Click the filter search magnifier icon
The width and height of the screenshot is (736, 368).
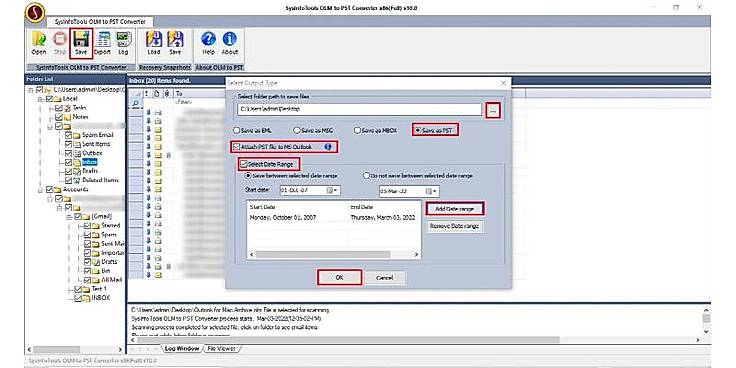click(136, 102)
